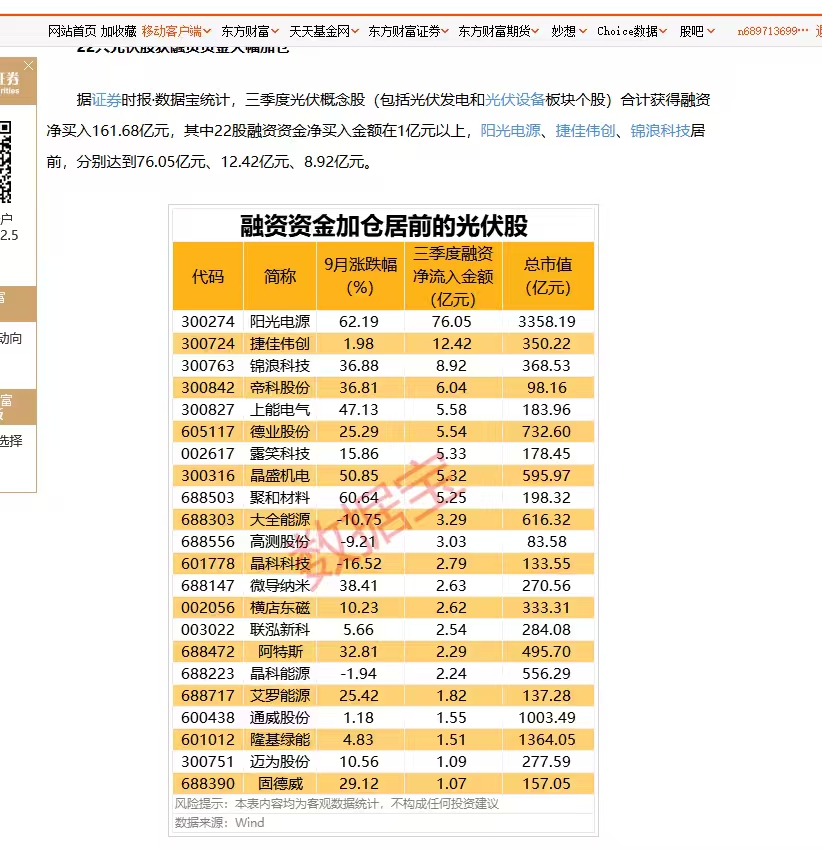This screenshot has width=822, height=850.
Task: Click 迈为股份 row name
Action: tap(280, 762)
